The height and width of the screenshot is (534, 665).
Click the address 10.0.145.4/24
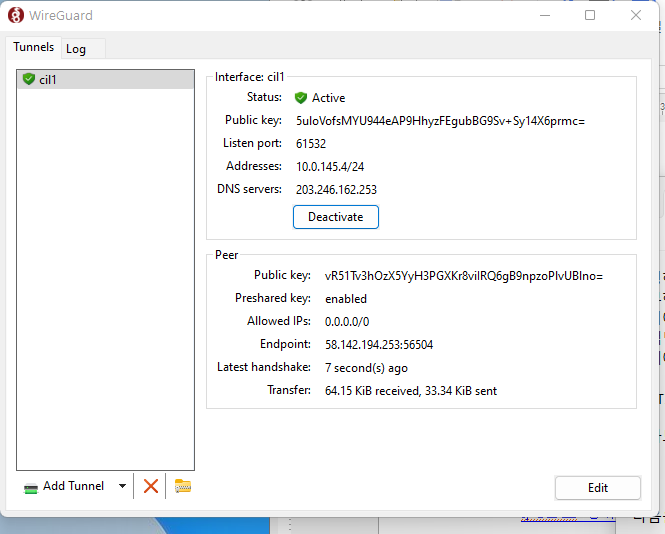[x=330, y=167]
